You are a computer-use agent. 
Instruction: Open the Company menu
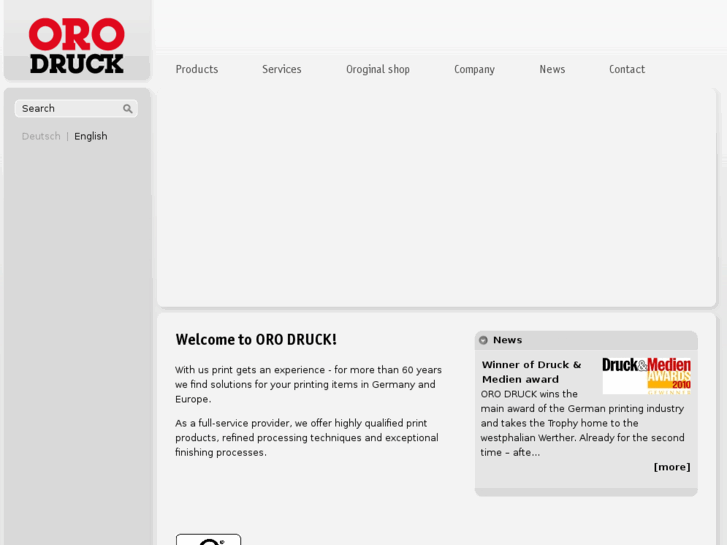pyautogui.click(x=474, y=69)
